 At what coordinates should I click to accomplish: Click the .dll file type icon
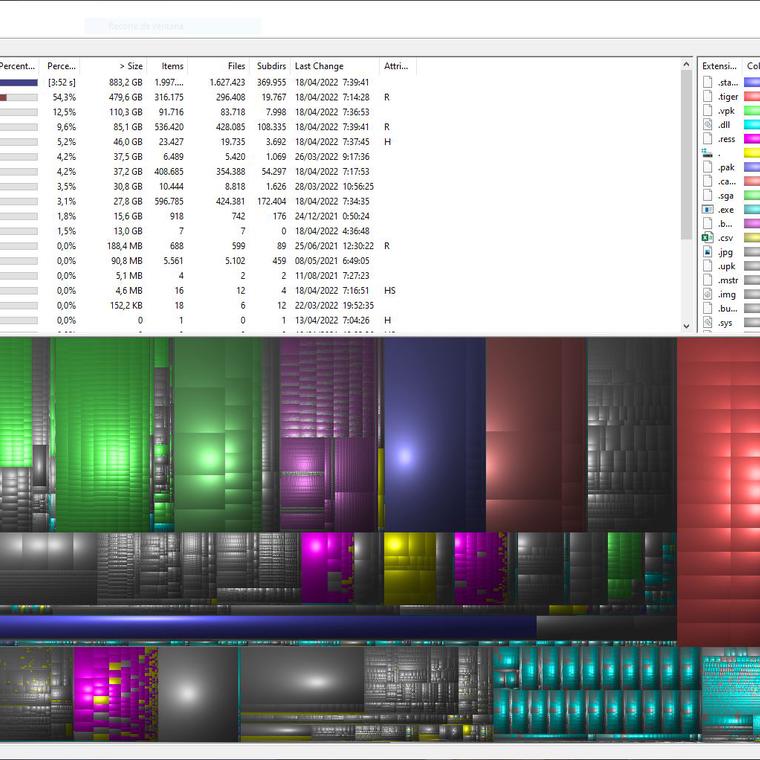coord(707,125)
